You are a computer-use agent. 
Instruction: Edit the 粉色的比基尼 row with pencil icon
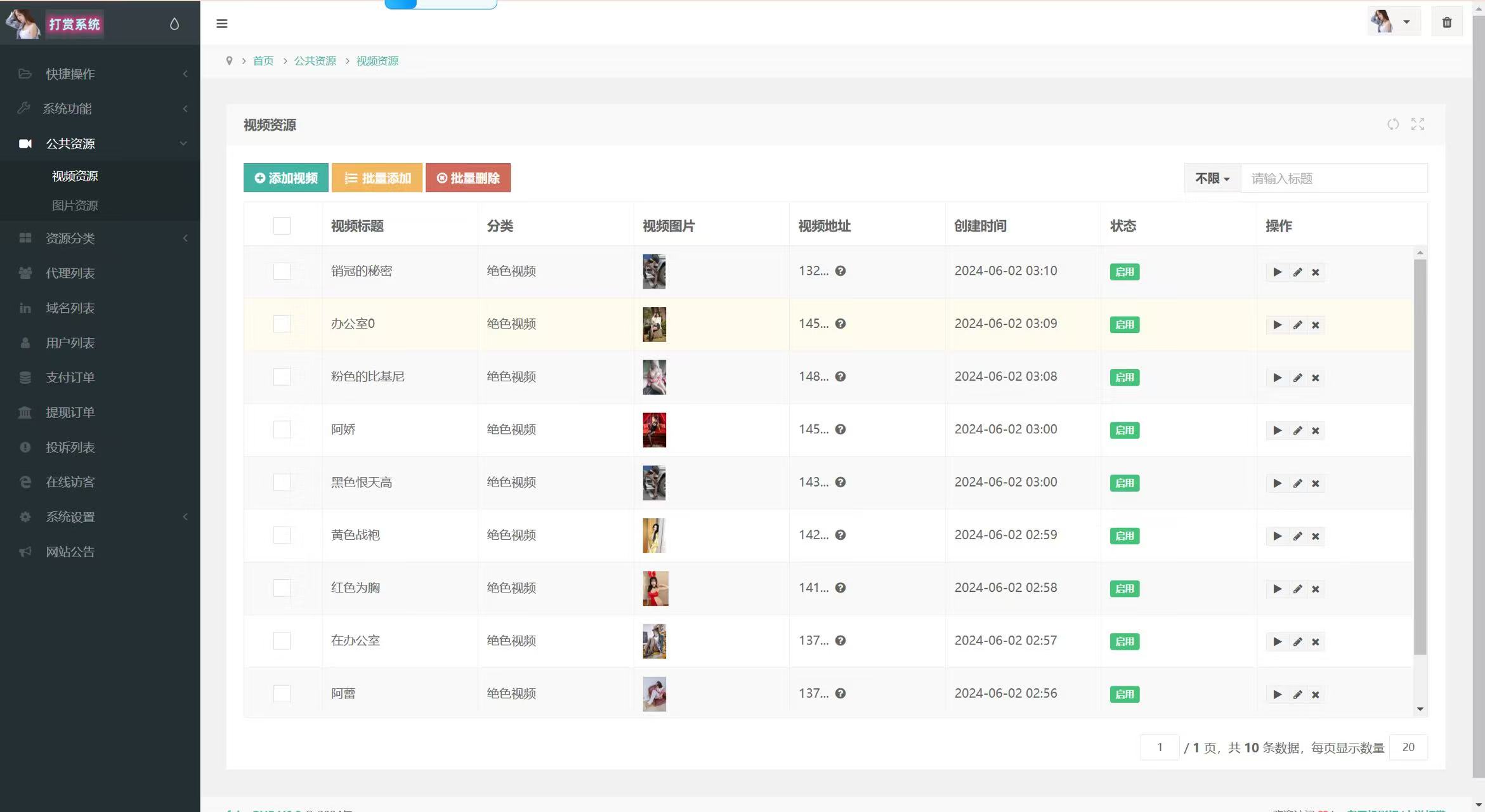click(1297, 378)
